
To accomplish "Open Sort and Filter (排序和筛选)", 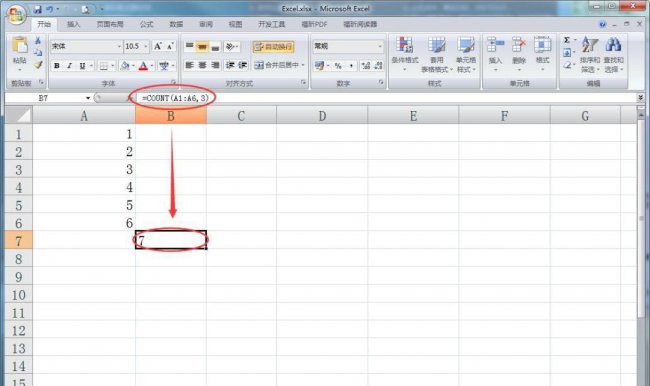I will click(x=589, y=54).
